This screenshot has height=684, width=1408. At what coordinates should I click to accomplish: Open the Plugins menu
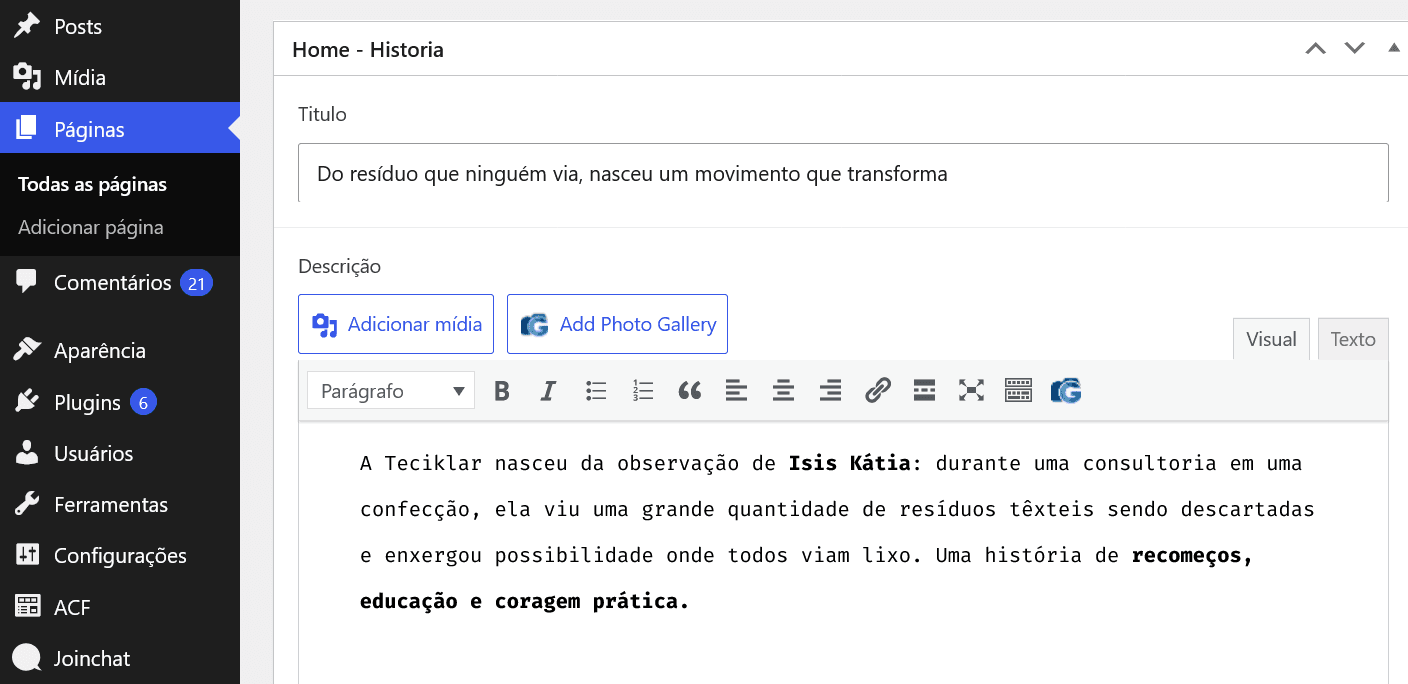120,403
